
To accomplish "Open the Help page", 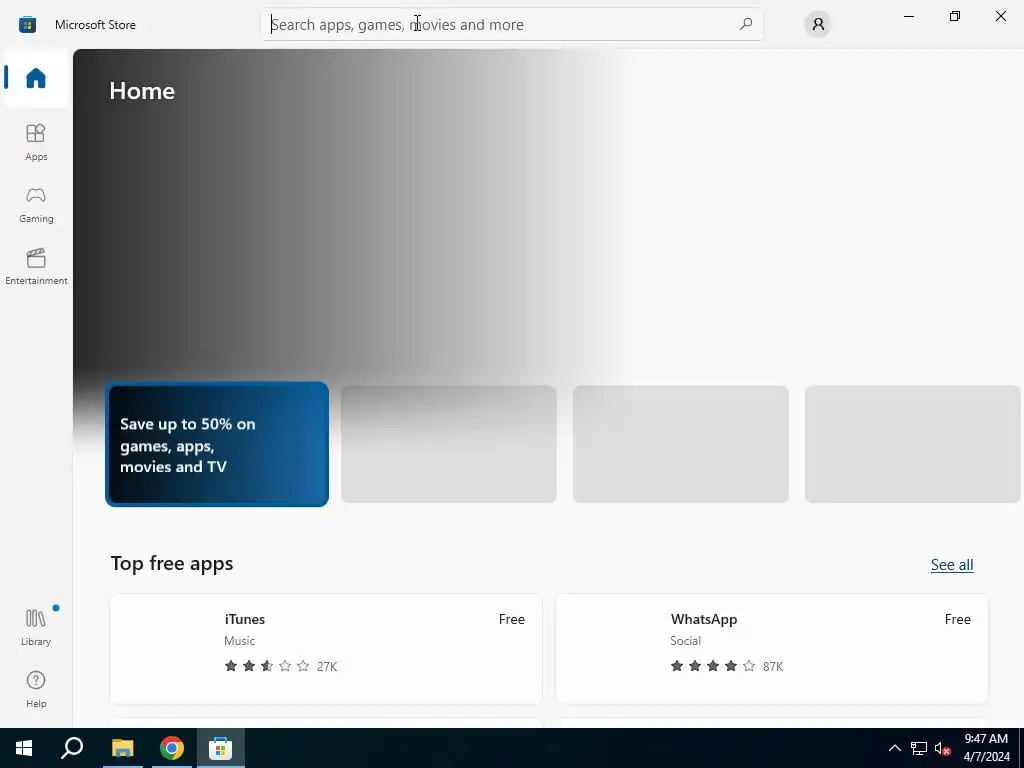I will tap(36, 689).
